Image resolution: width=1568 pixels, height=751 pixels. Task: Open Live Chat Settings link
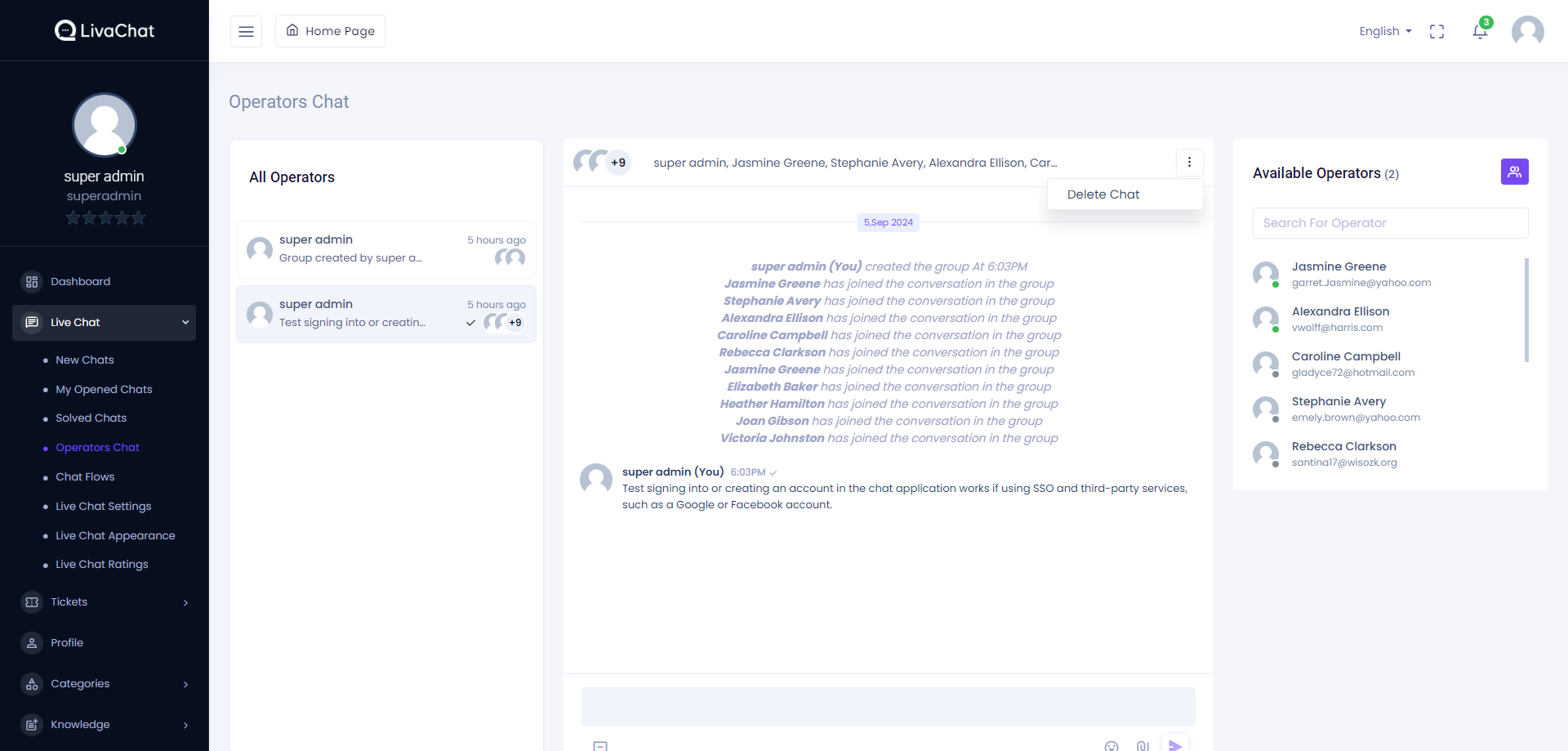click(103, 507)
